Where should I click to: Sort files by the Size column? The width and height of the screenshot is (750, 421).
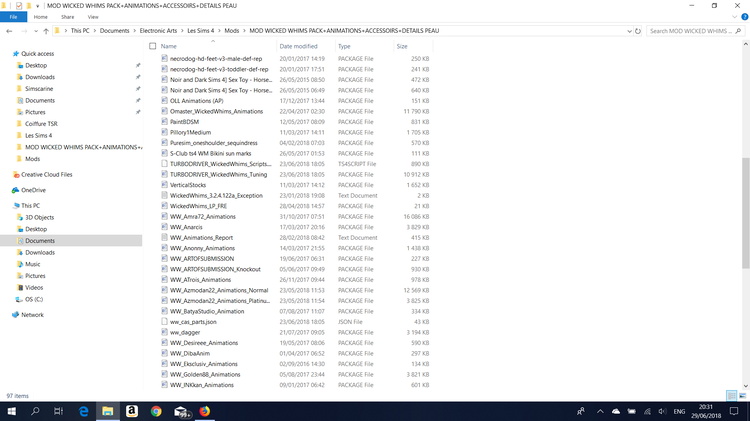[402, 46]
